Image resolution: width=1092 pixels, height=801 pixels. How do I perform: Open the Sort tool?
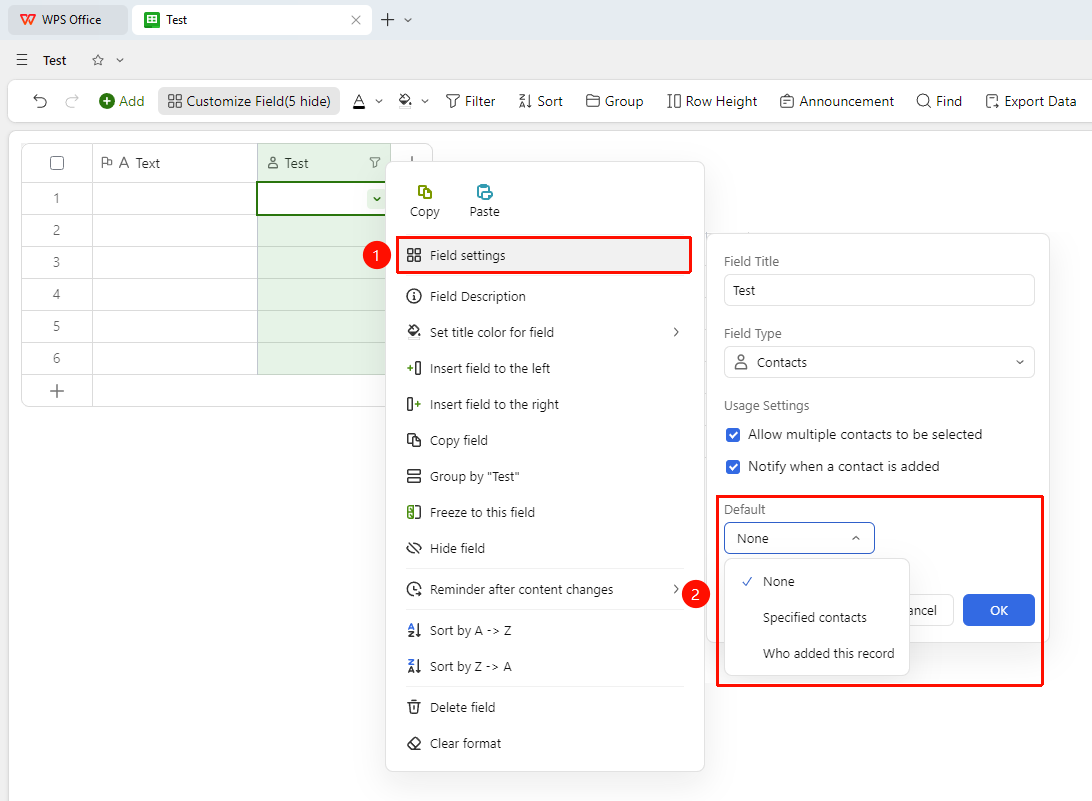(540, 102)
